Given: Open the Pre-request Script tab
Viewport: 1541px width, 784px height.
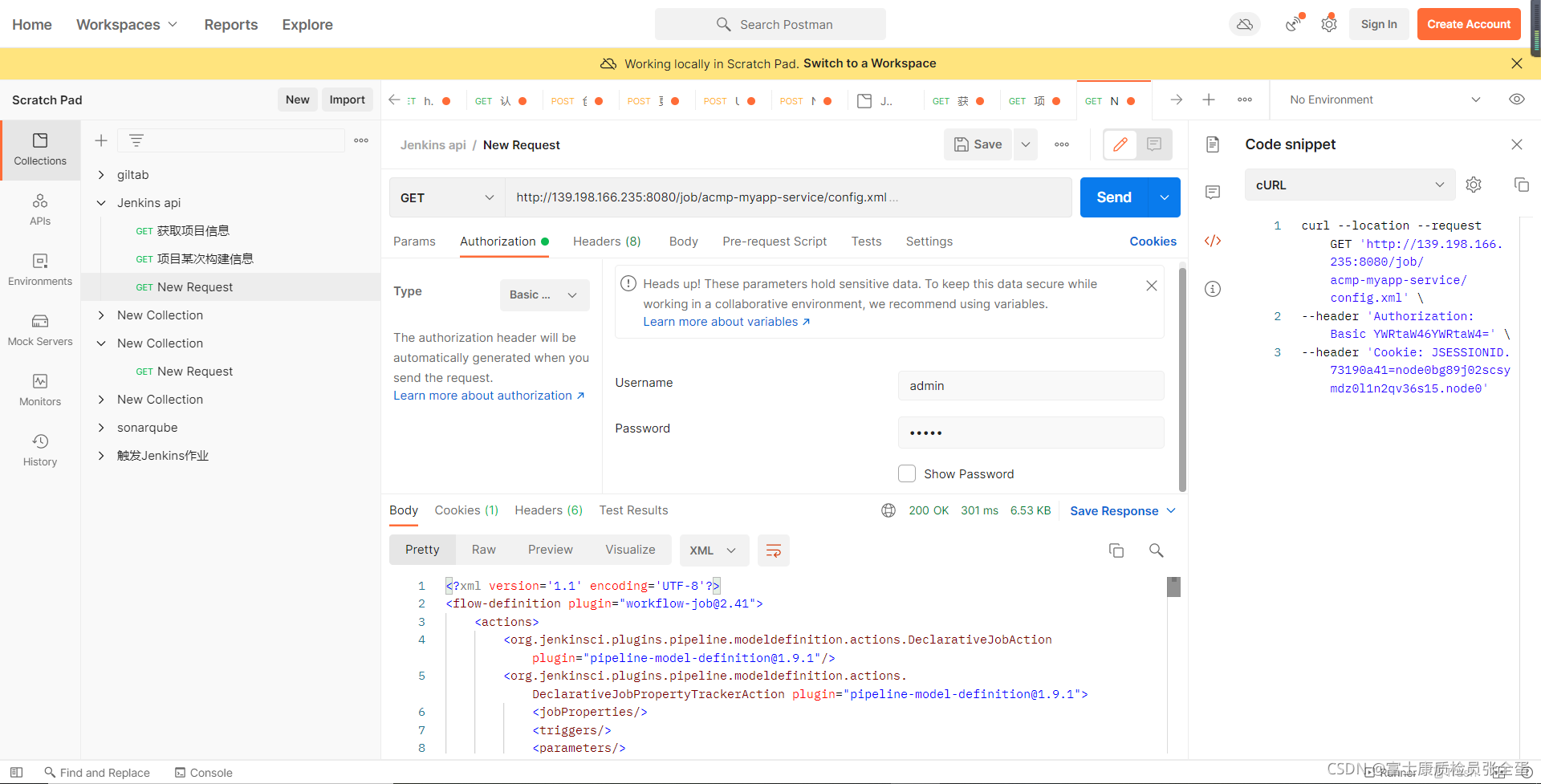Looking at the screenshot, I should (x=774, y=242).
